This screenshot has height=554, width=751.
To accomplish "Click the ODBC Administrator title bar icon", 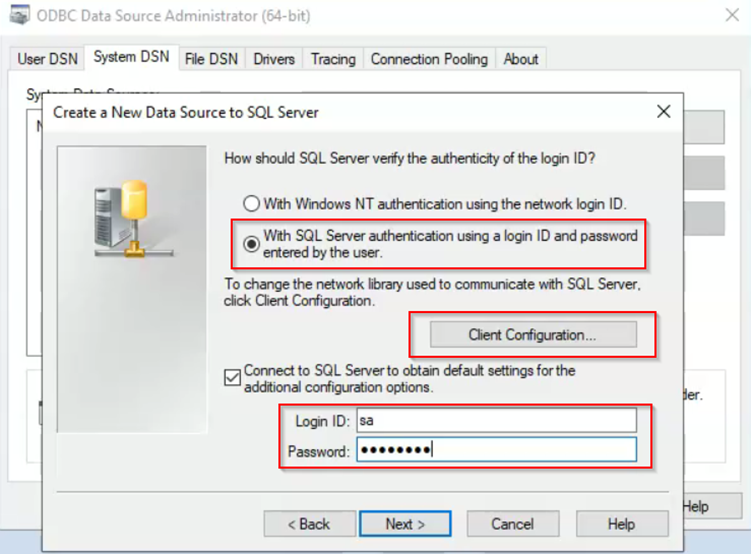I will coord(20,15).
